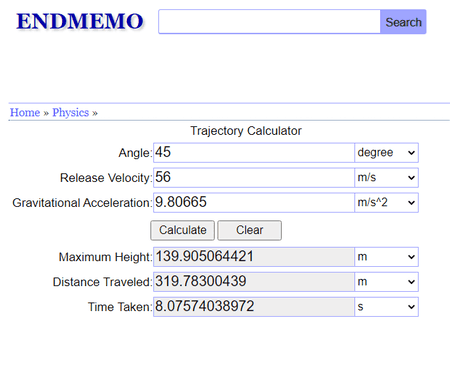This screenshot has width=450, height=371.
Task: Click the Distance Traveled result field
Action: 254,282
